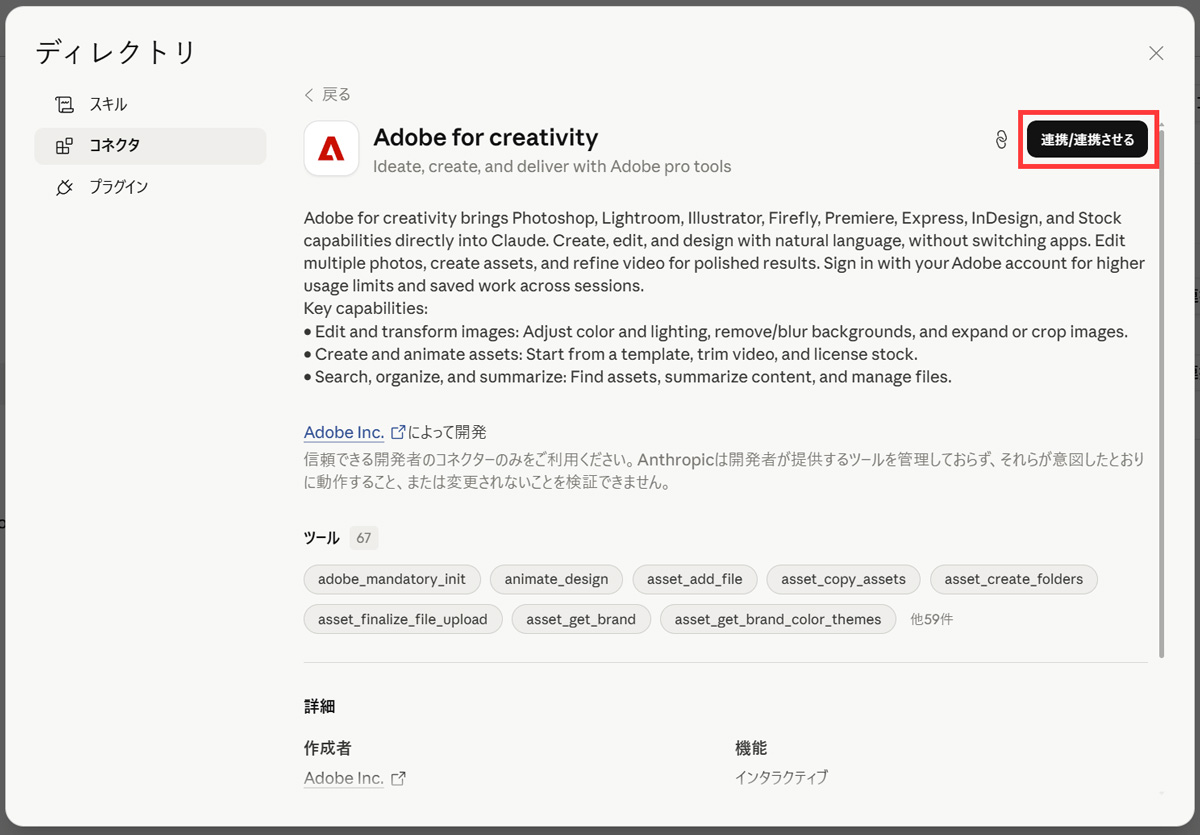Select the asset_finalize_file_upload tool chip
The image size is (1200, 835).
[403, 619]
